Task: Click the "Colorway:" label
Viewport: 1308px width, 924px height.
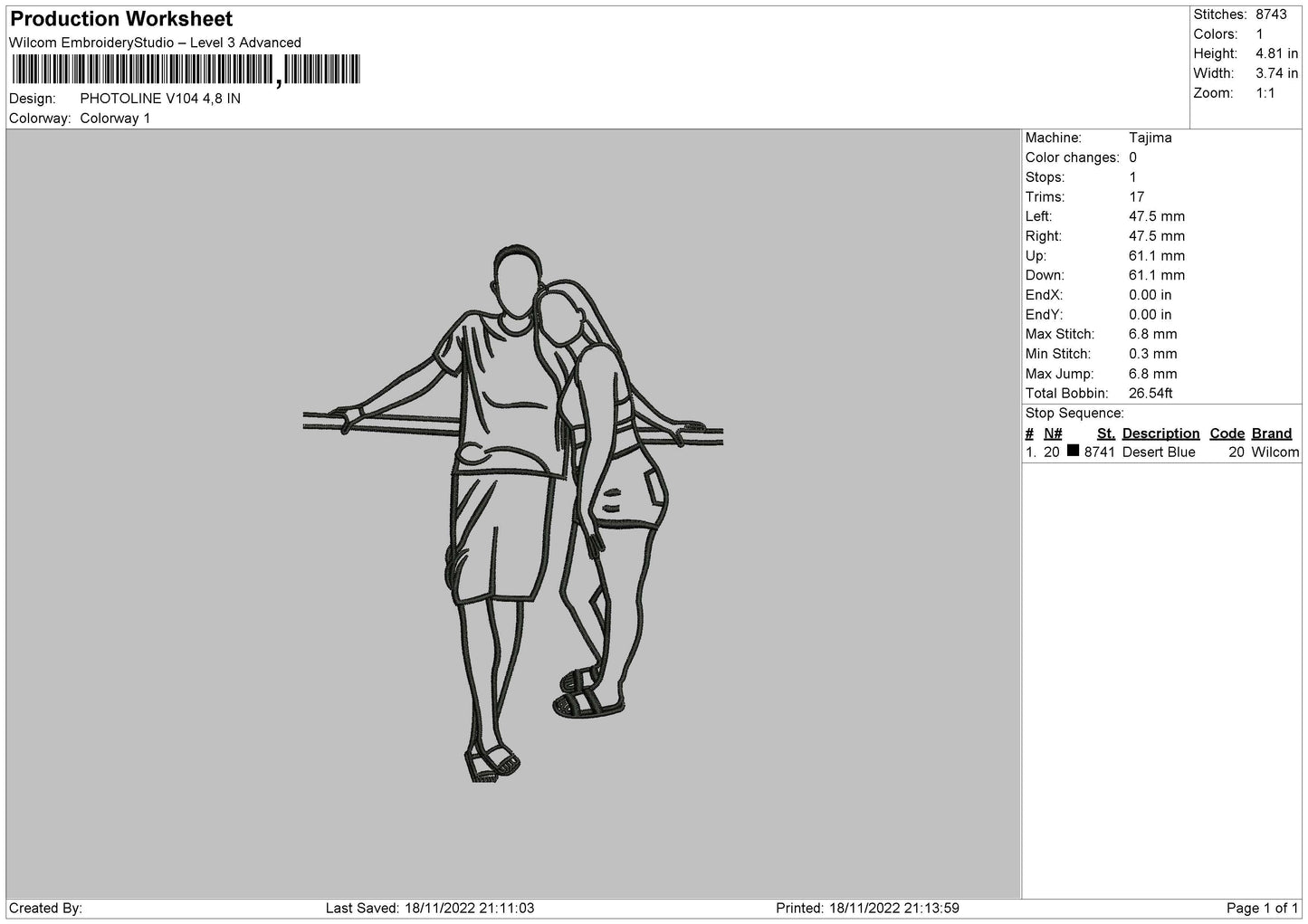Action: click(x=40, y=119)
